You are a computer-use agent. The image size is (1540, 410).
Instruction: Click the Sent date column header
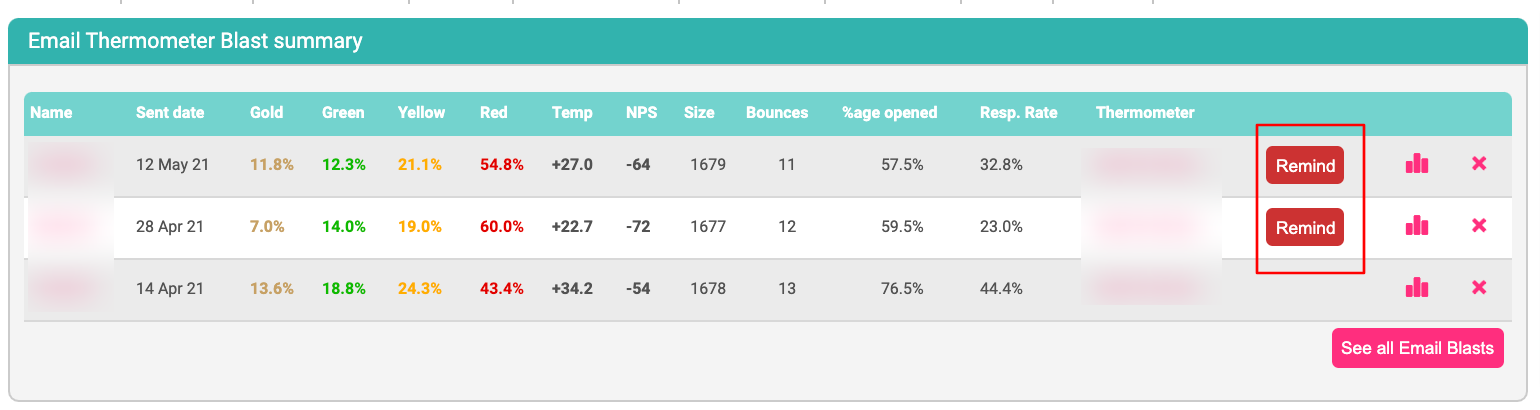point(170,112)
